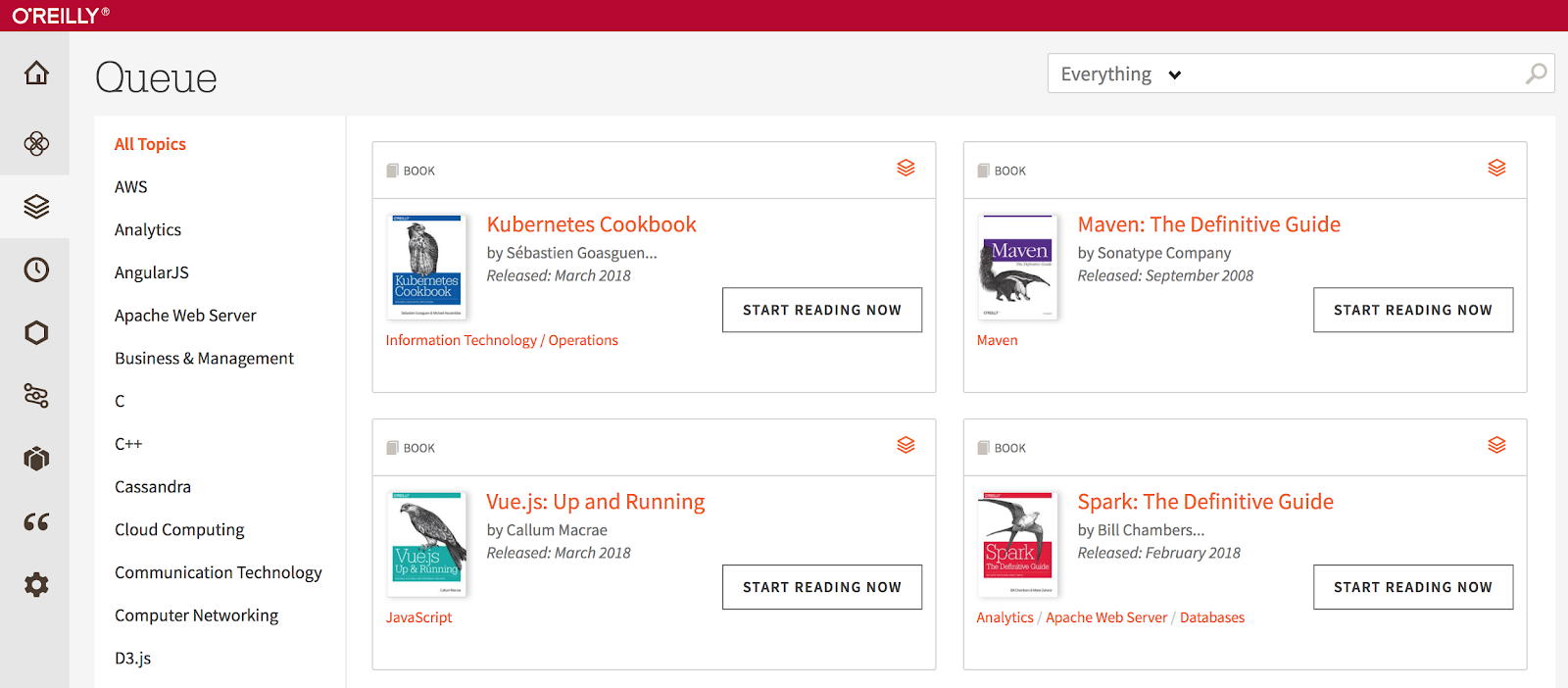The width and height of the screenshot is (1568, 688).
Task: Click the Maven topic tag link
Action: coord(997,340)
